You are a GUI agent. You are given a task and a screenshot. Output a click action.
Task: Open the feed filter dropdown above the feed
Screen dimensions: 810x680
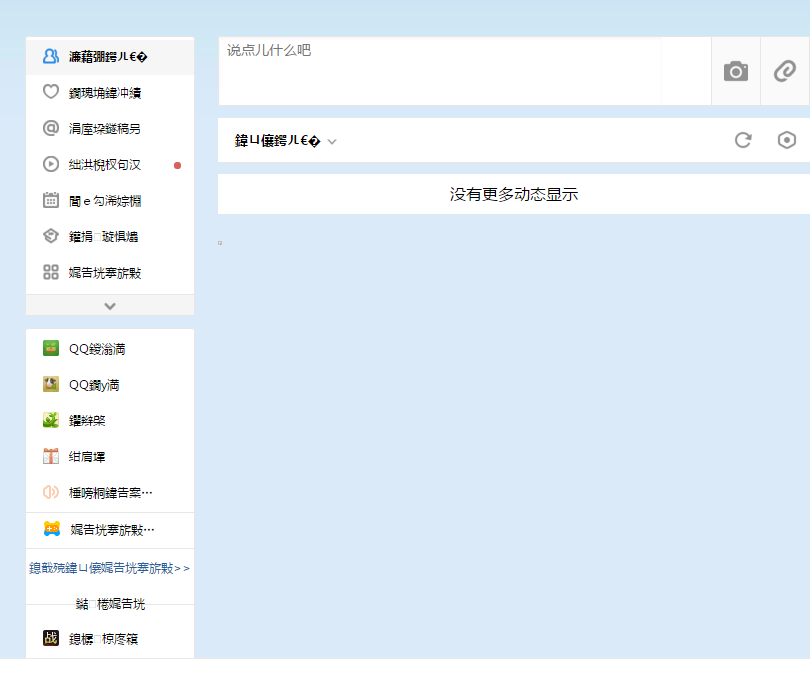286,141
